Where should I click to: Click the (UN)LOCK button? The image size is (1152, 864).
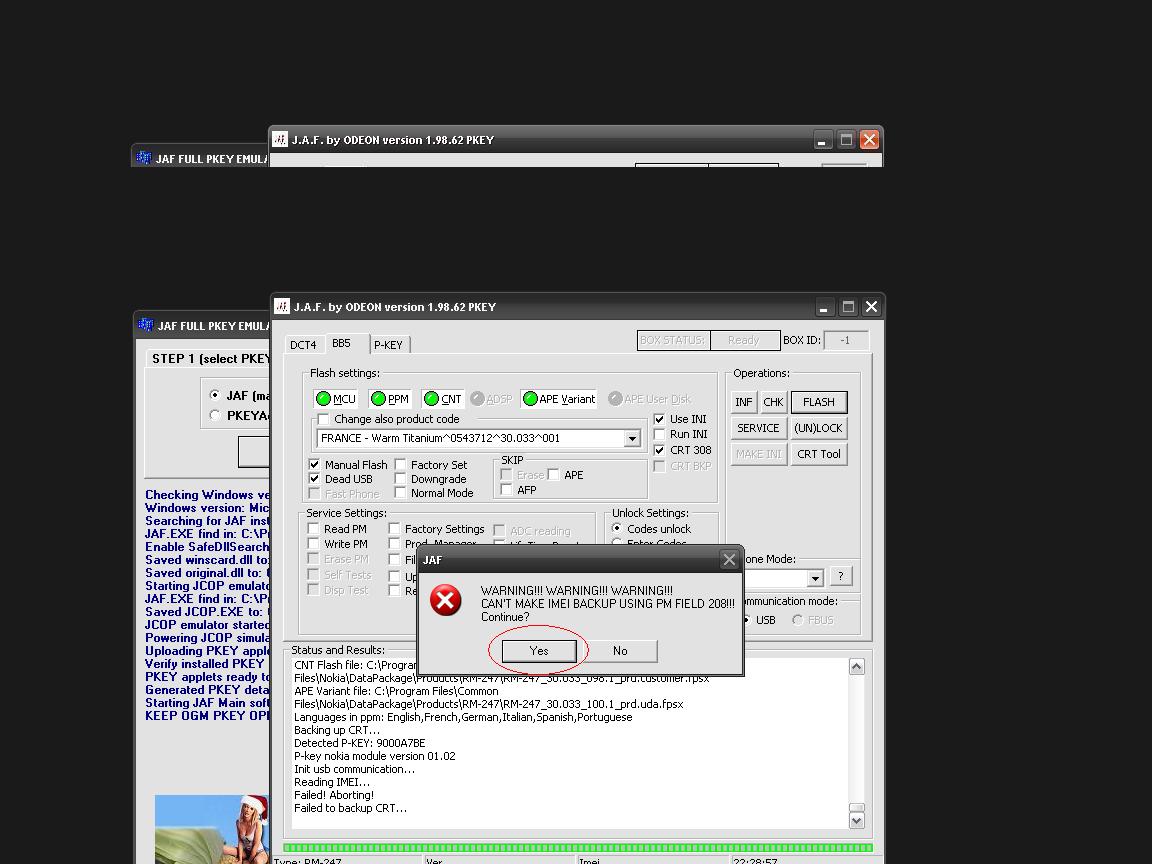pos(818,428)
